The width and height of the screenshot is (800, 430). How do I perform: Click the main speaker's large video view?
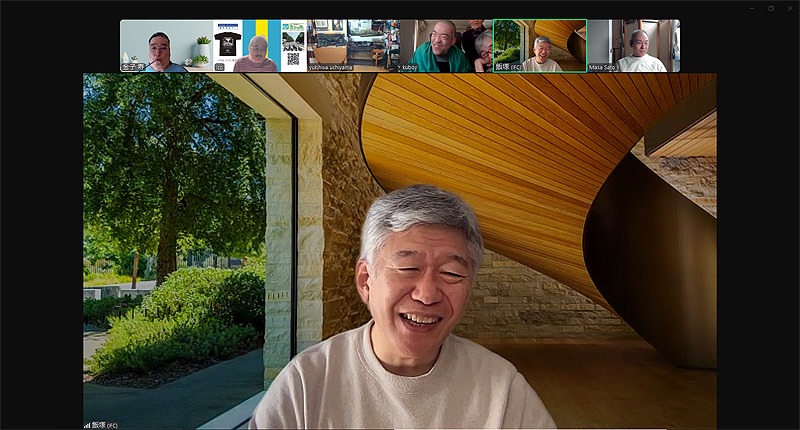(400, 250)
